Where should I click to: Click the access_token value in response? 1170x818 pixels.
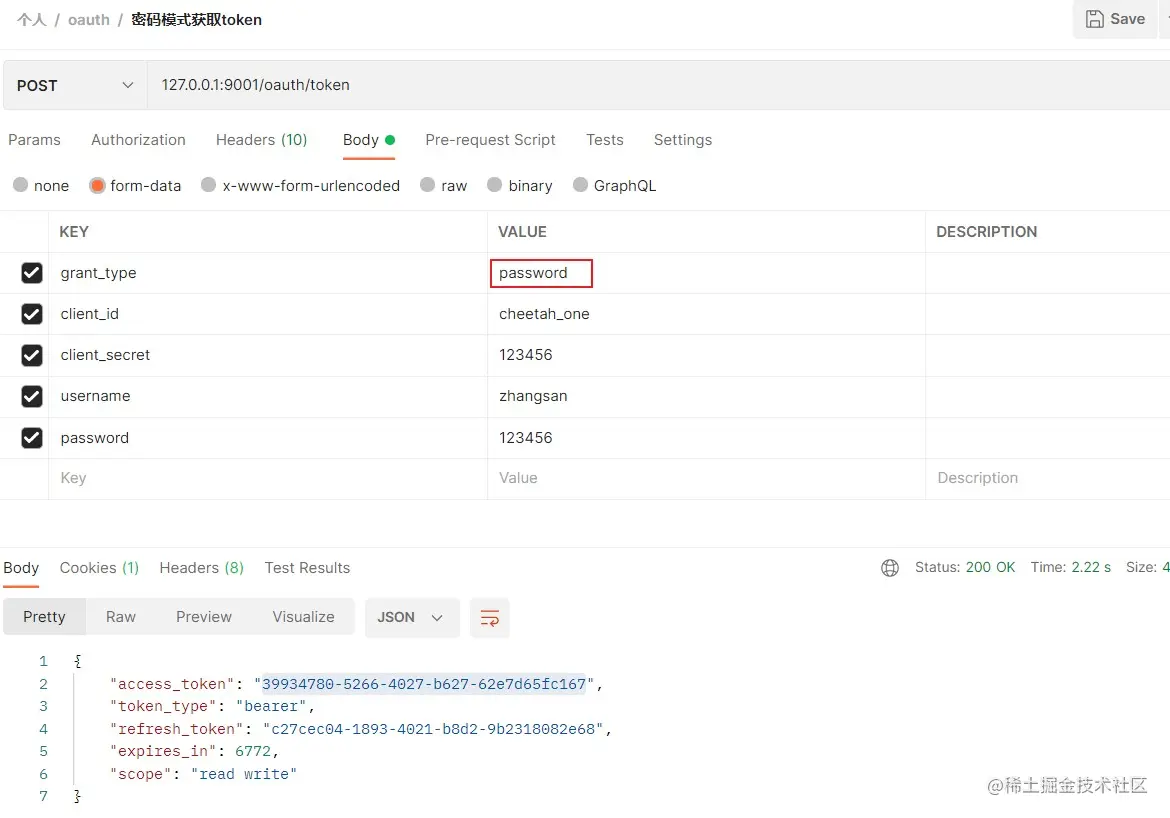click(424, 684)
